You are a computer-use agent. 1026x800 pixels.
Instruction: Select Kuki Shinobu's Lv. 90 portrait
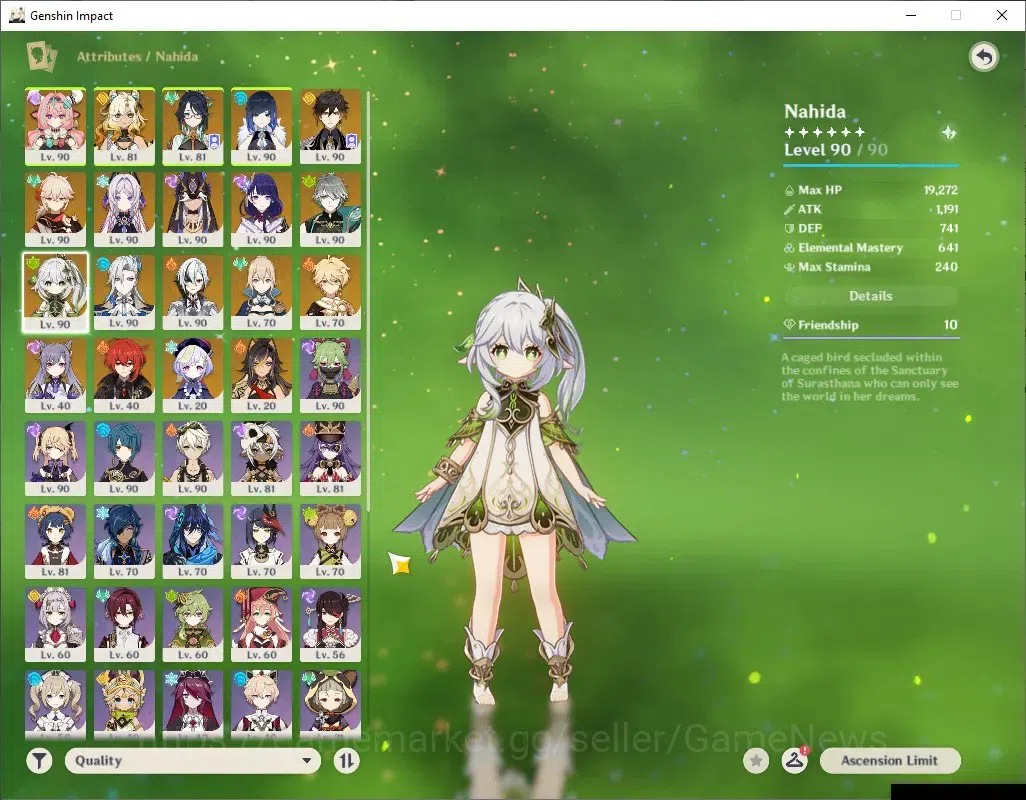click(330, 375)
